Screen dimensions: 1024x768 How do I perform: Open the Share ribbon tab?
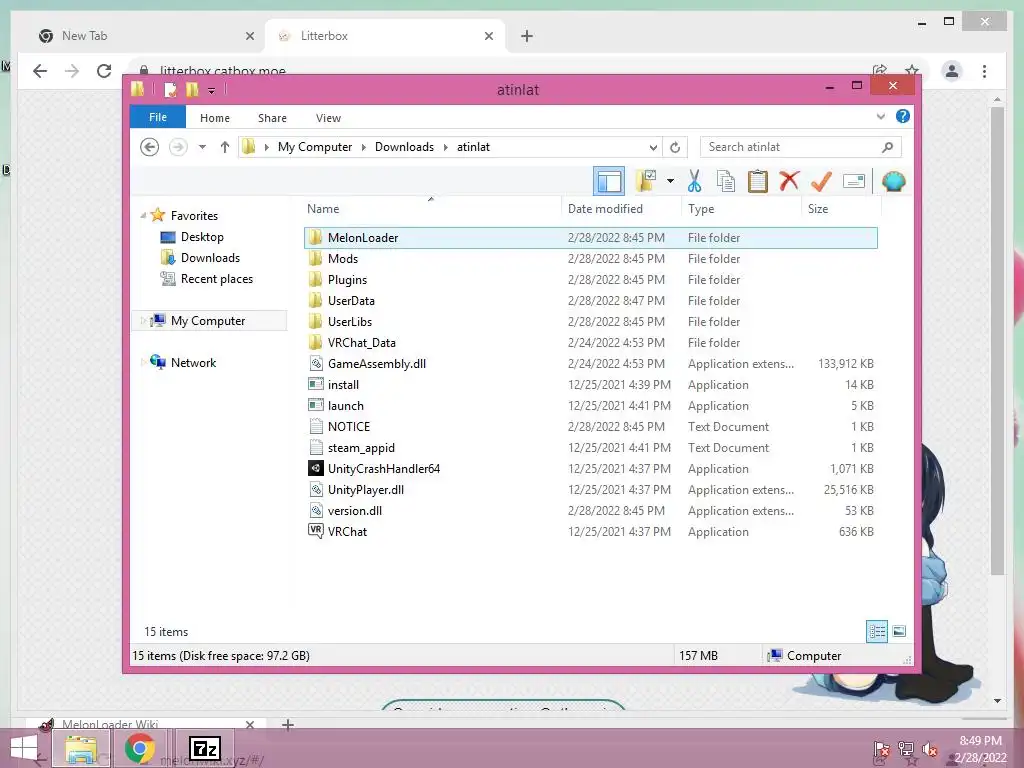coord(272,118)
